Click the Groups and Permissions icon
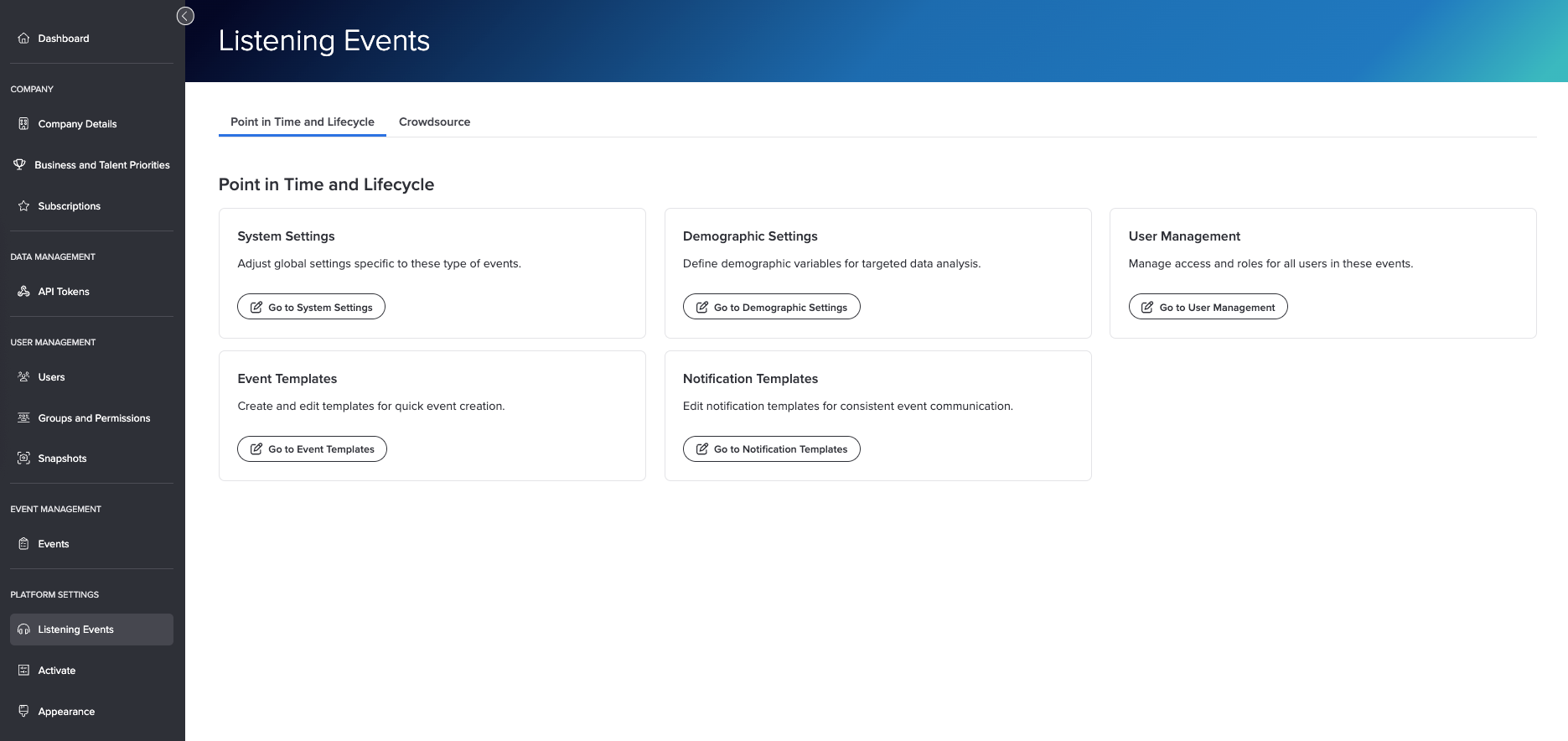 (23, 418)
